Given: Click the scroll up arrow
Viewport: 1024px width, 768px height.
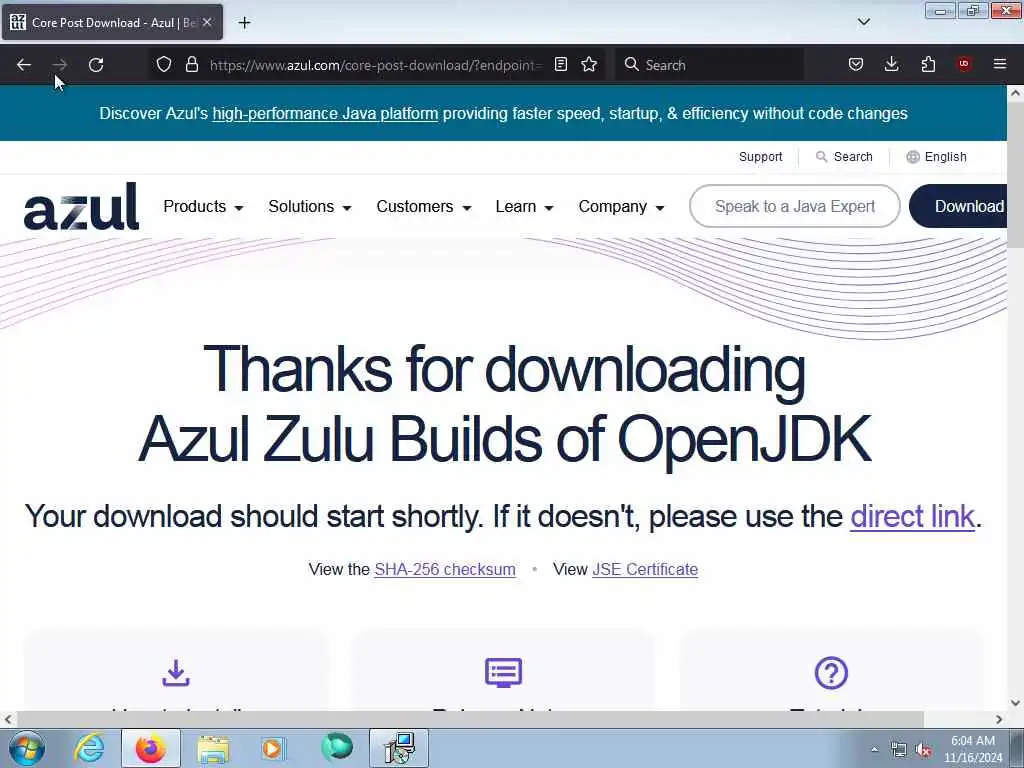Looking at the screenshot, I should (x=1015, y=93).
